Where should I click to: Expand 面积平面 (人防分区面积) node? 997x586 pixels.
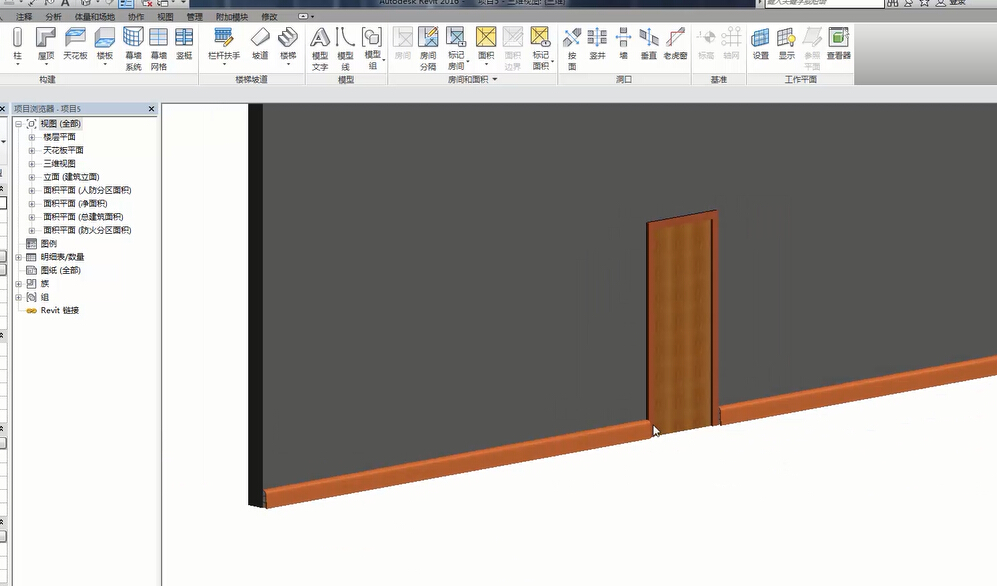pos(31,191)
